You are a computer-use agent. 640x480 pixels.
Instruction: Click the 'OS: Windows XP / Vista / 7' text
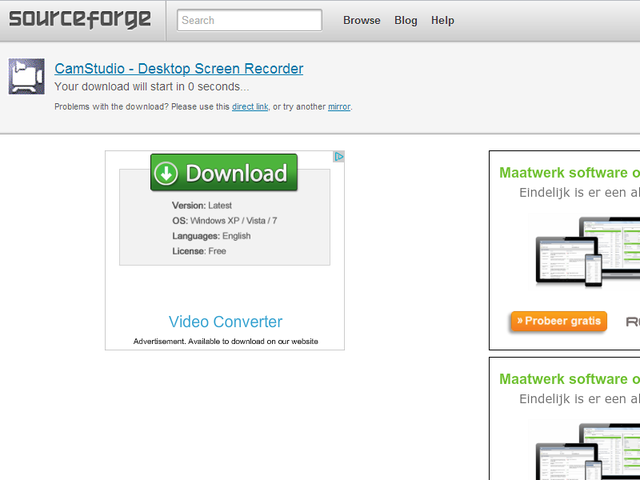pyautogui.click(x=224, y=221)
